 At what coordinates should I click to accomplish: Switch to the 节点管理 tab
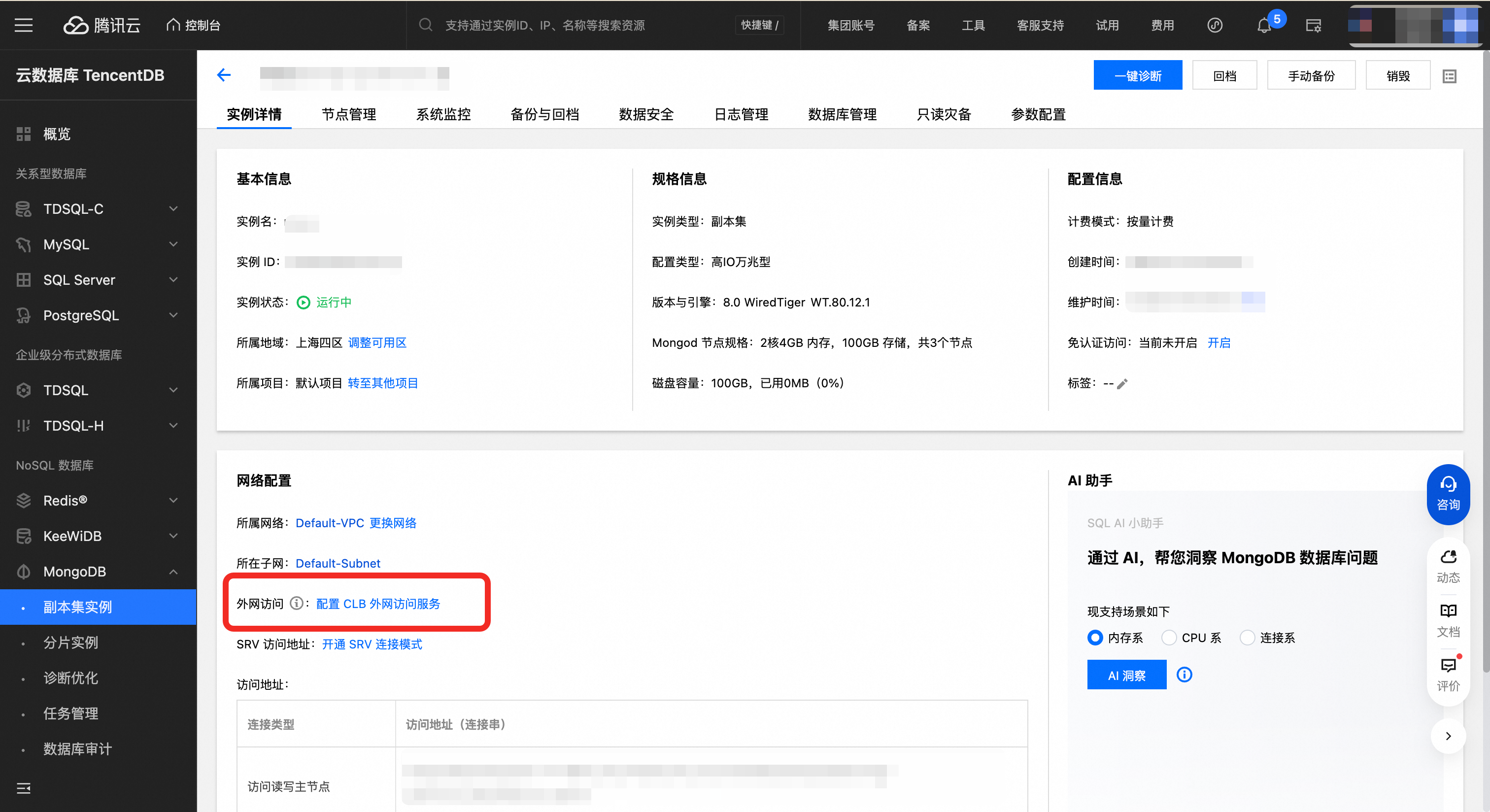[349, 114]
